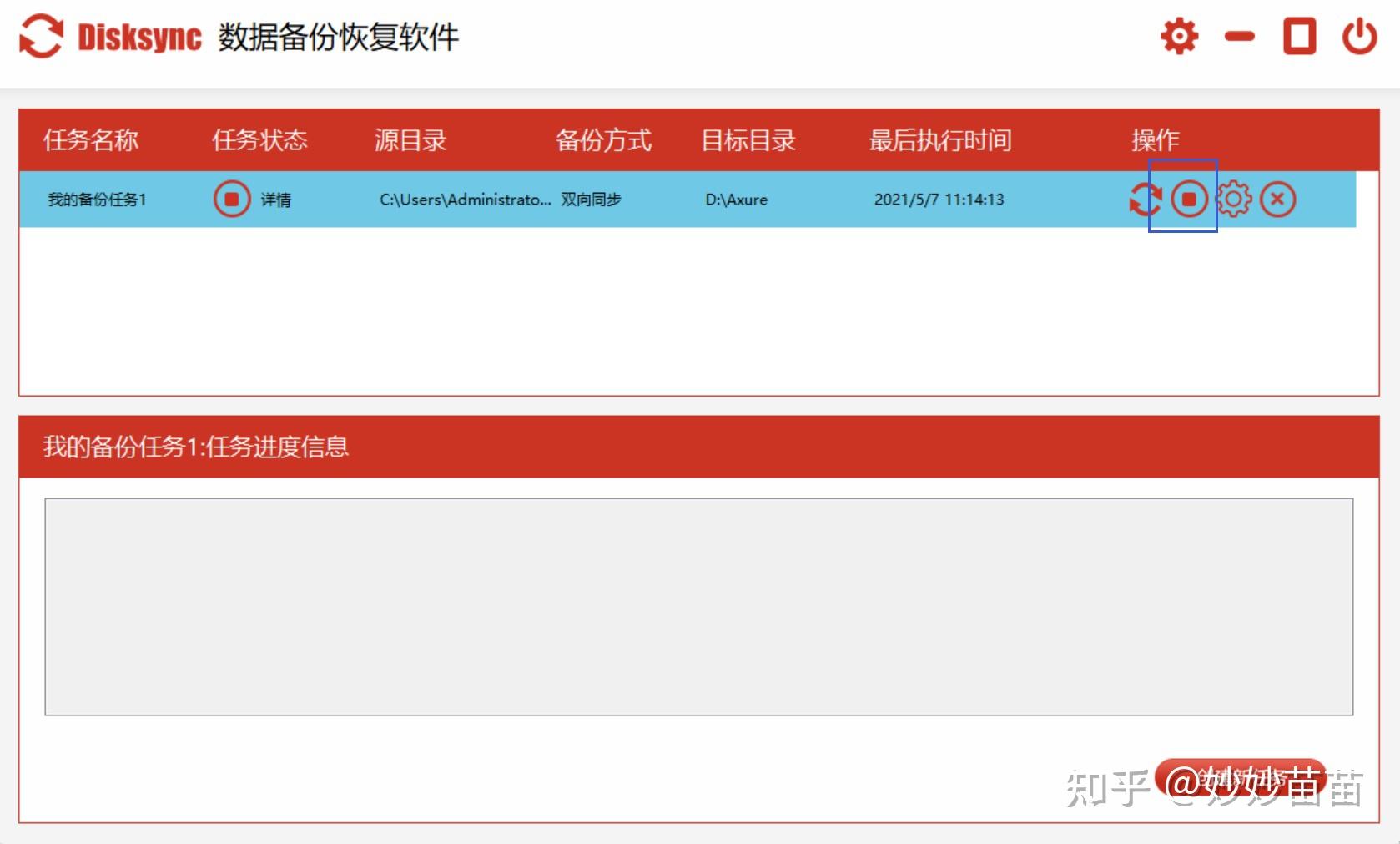Click the 最后执行时间 column header

click(x=940, y=139)
